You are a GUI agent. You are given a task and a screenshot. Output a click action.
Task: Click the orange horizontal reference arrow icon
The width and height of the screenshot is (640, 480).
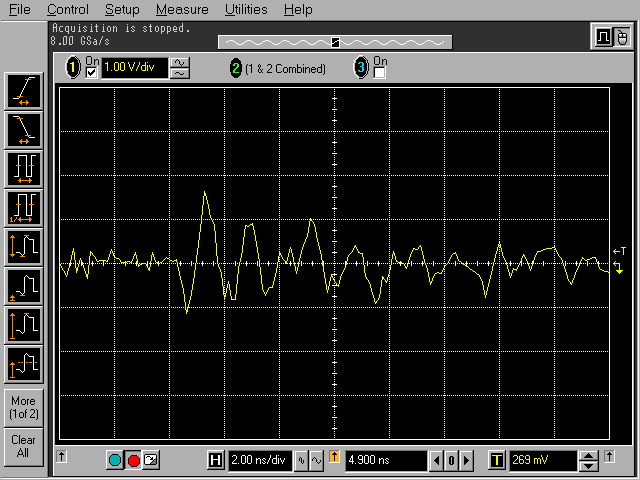[x=334, y=457]
